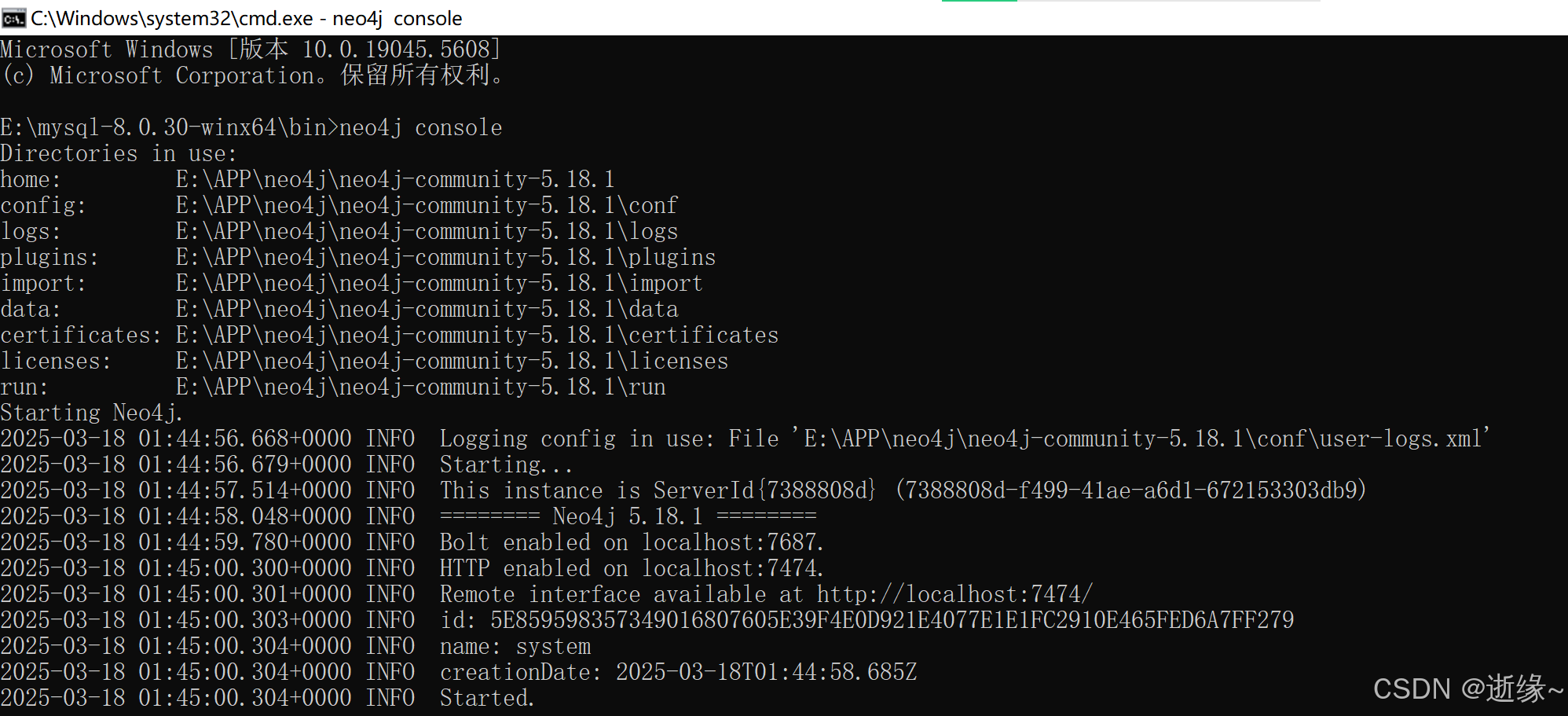Click the 'Directories in use:' line
The height and width of the screenshot is (716, 1568).
118,153
